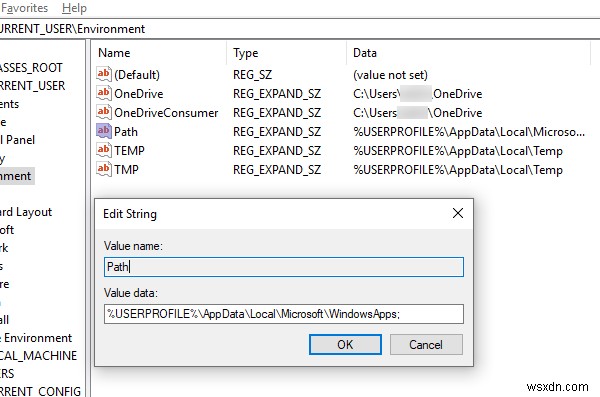The width and height of the screenshot is (600, 397).
Task: Select the OneDriveConsumer value name
Action: point(166,113)
